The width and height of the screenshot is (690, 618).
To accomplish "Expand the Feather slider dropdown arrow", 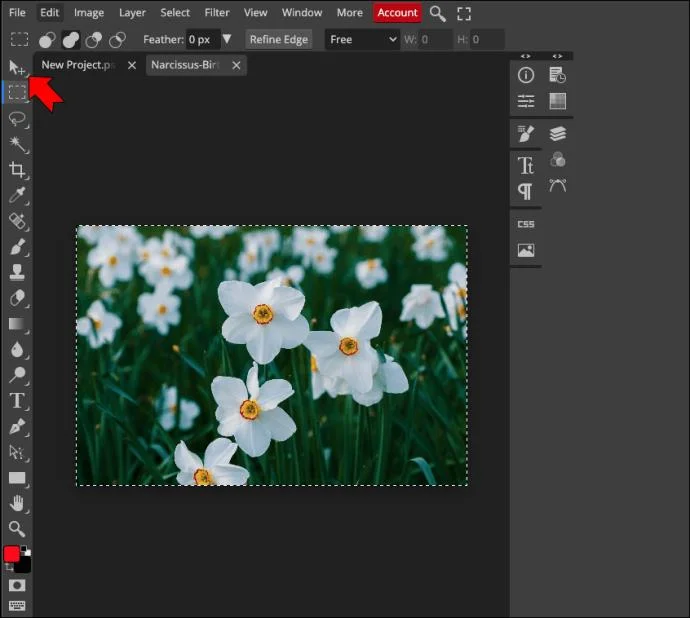I will [x=227, y=39].
